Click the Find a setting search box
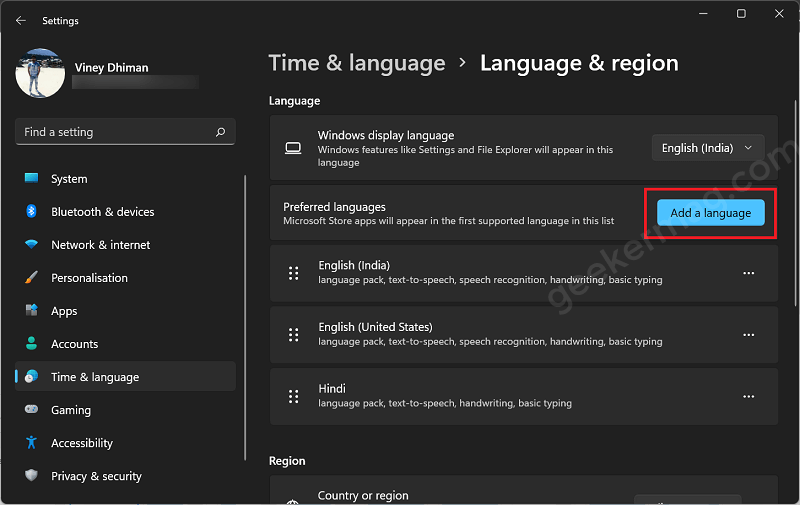The height and width of the screenshot is (505, 800). (x=125, y=132)
